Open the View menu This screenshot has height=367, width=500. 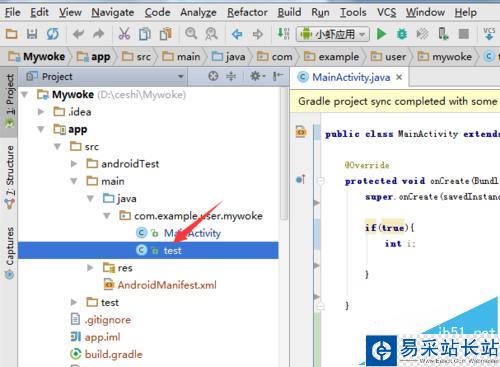(70, 12)
